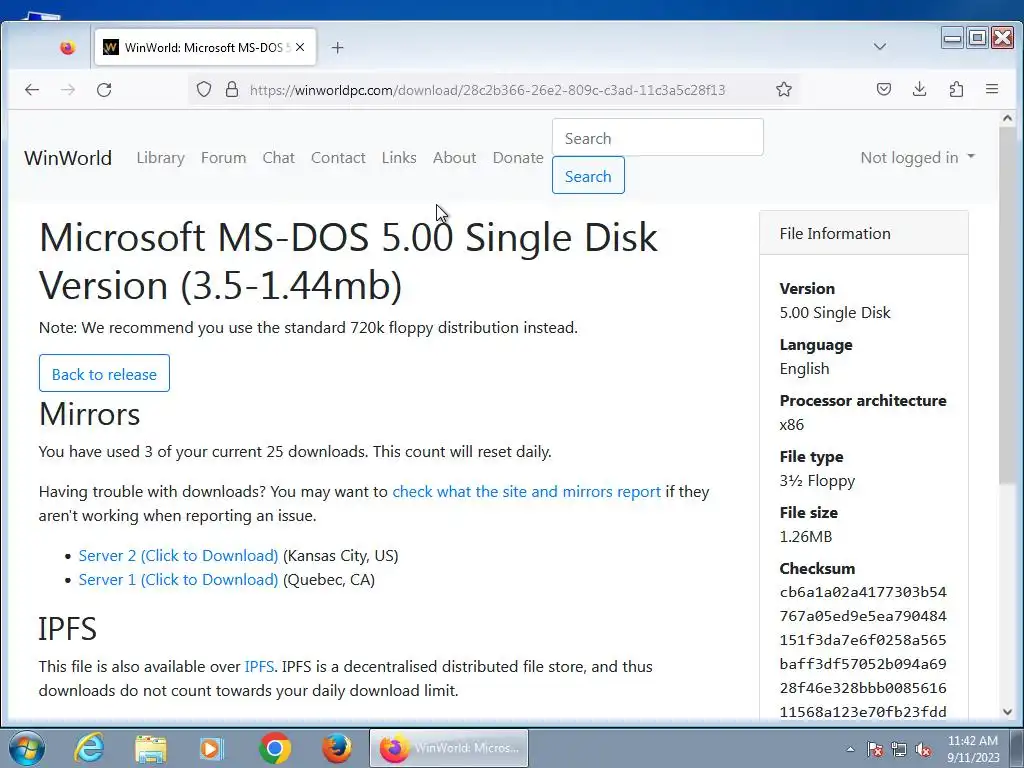1024x768 pixels.
Task: Click the vertical scrollbar thumb
Action: point(1007,305)
